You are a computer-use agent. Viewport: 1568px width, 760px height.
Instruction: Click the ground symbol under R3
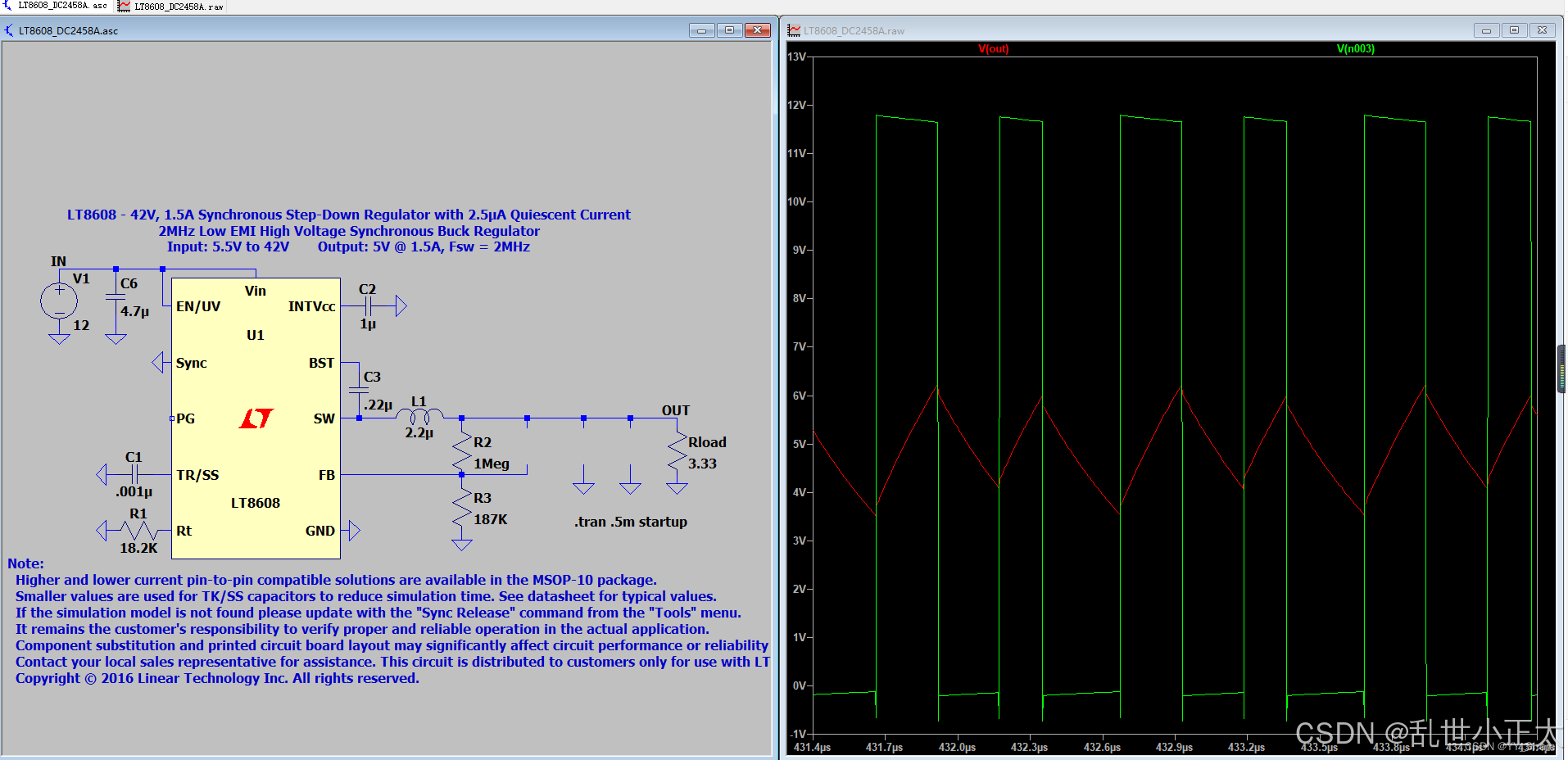click(462, 545)
